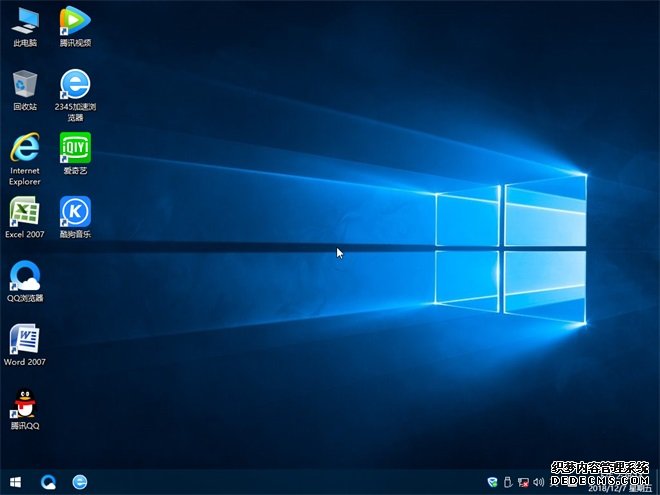The height and width of the screenshot is (495, 660).
Task: Select the 腾讯QQ penguin desktop icon
Action: click(x=25, y=409)
